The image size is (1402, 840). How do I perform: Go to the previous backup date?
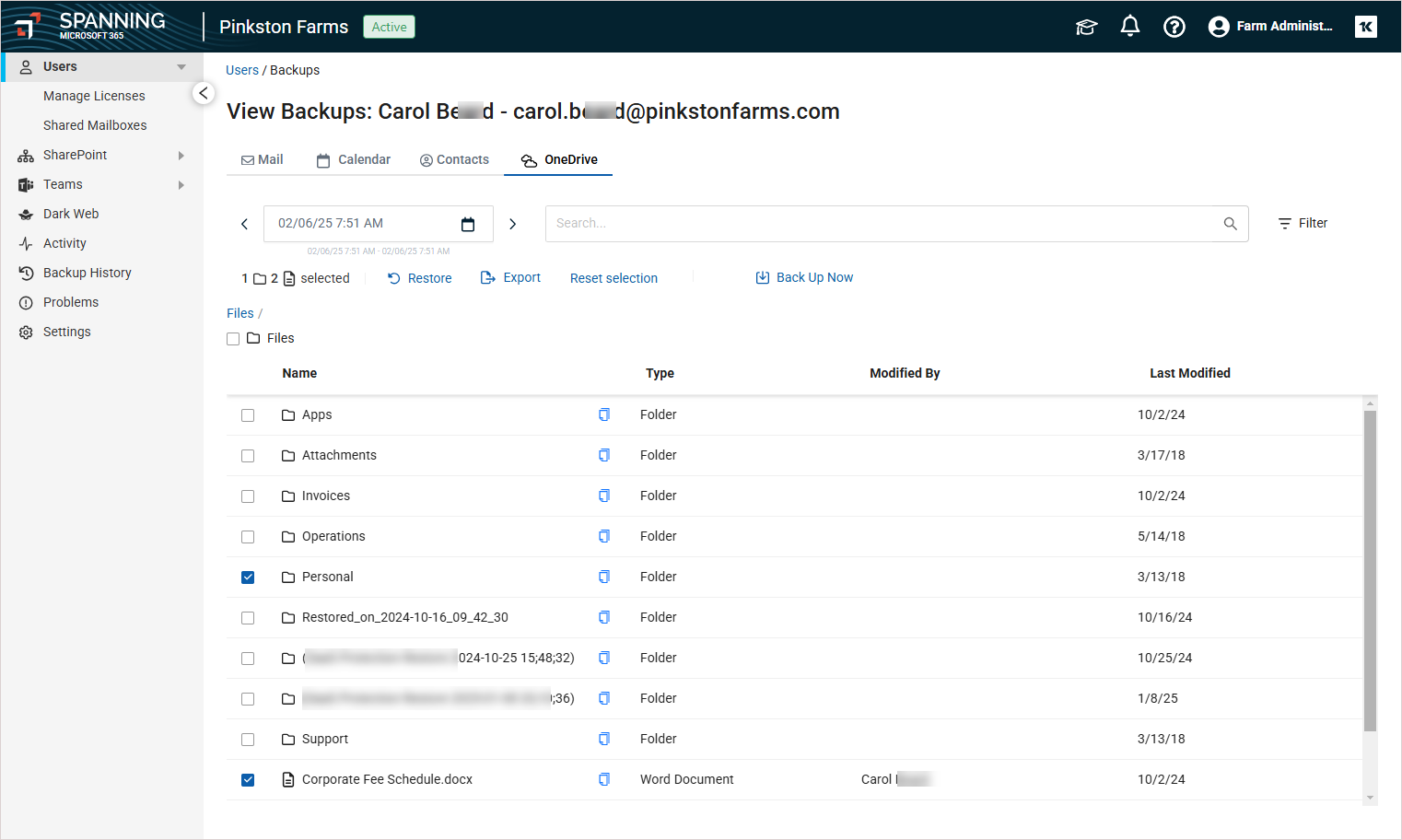pos(244,224)
